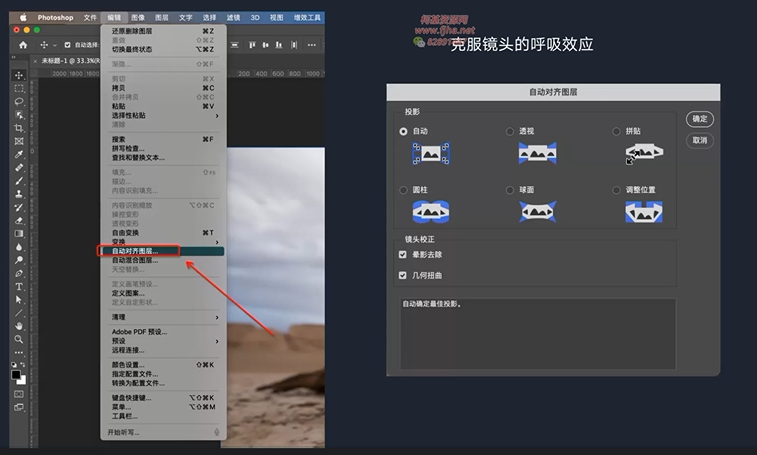
Task: Select the Rectangular Marquee tool
Action: pyautogui.click(x=19, y=88)
